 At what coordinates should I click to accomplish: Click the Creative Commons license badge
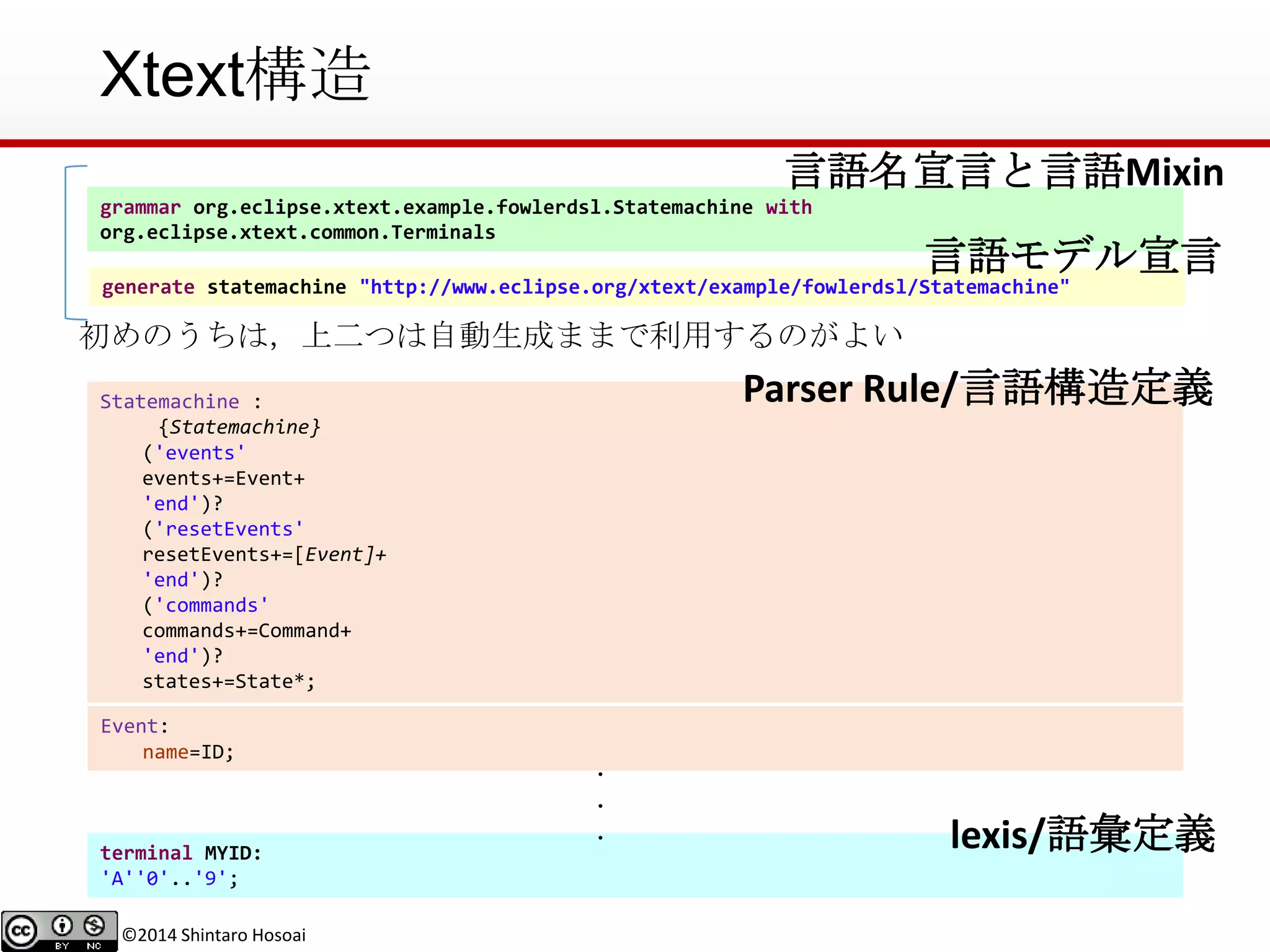(59, 931)
